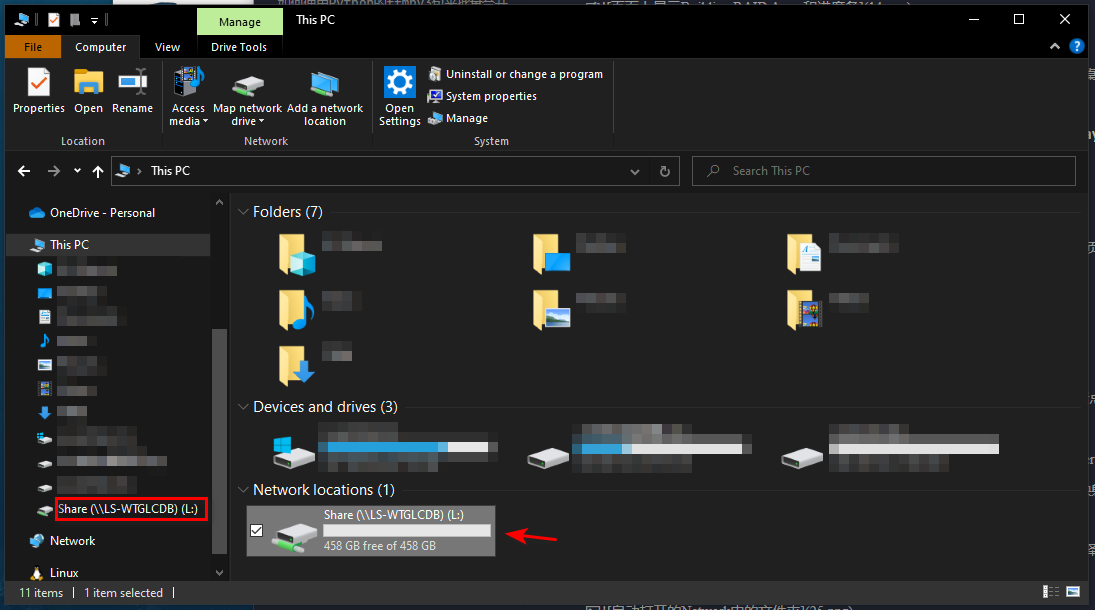Expand the address bar history dropdown
Image resolution: width=1095 pixels, height=610 pixels.
point(634,171)
